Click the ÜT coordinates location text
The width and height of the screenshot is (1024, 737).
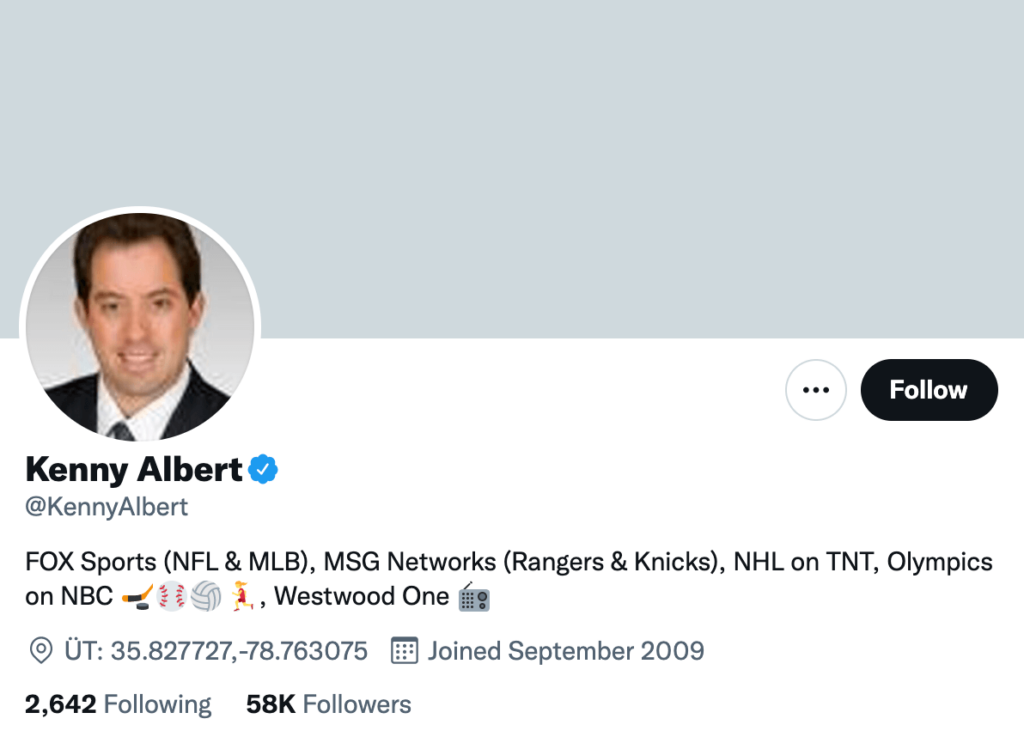coord(214,652)
